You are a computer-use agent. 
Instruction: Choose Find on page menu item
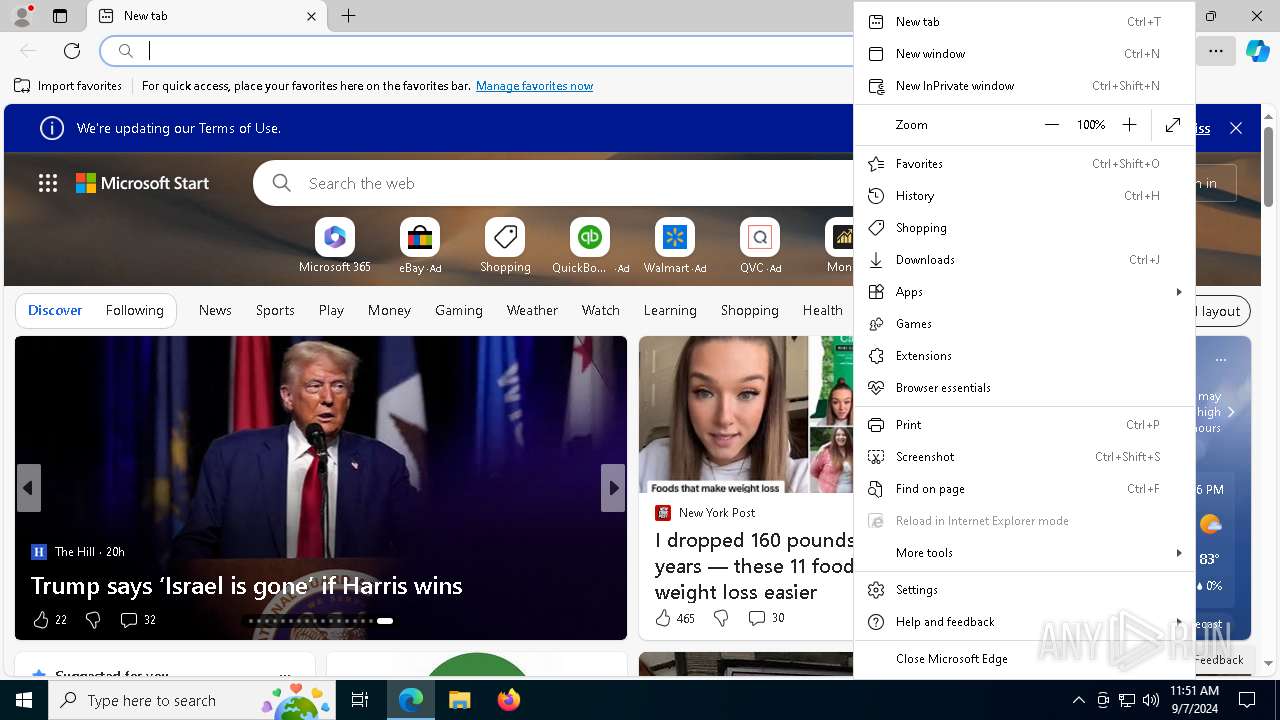tap(1025, 488)
